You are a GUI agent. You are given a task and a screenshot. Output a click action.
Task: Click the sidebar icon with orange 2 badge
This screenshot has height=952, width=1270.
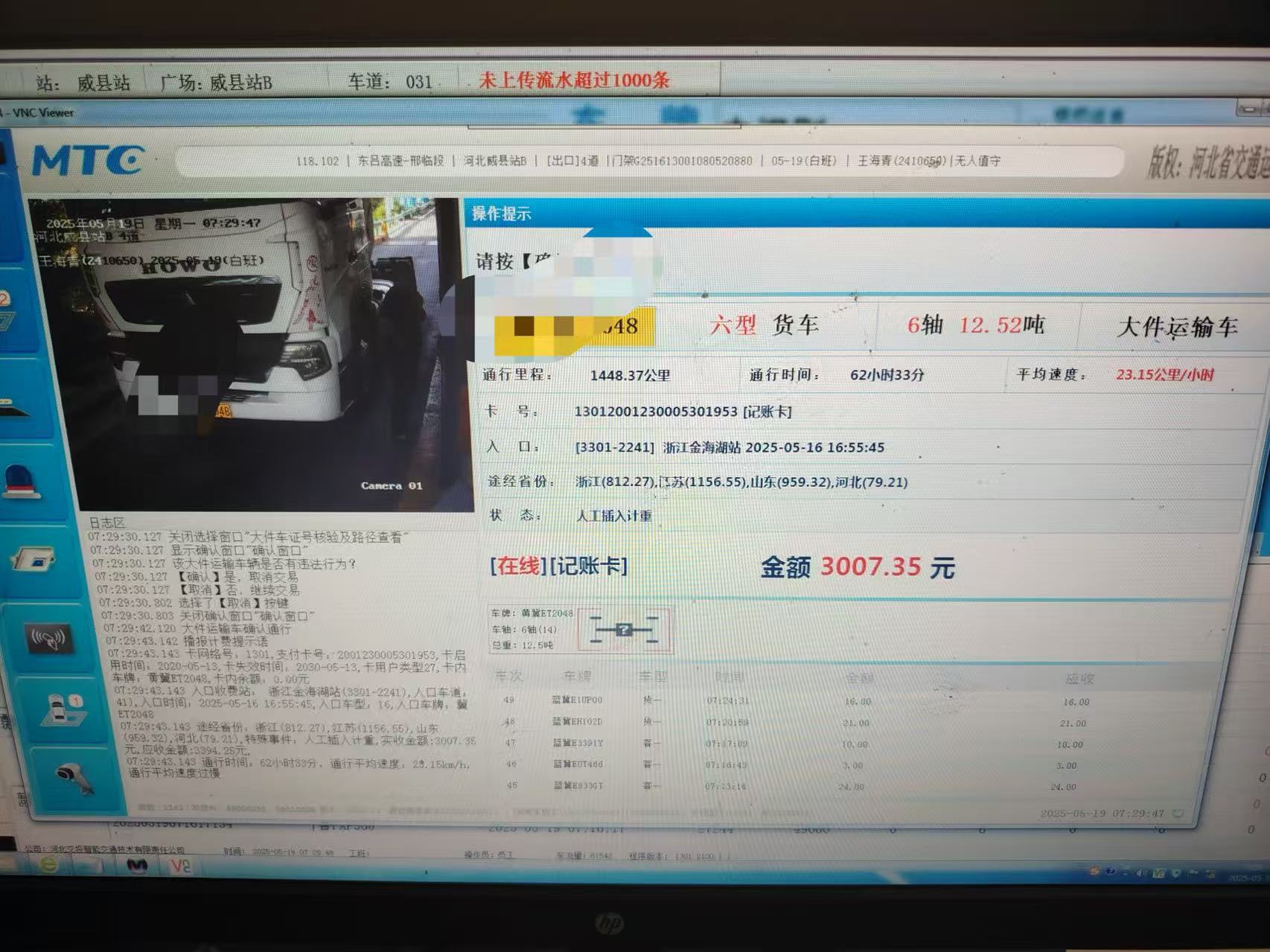pyautogui.click(x=7, y=311)
